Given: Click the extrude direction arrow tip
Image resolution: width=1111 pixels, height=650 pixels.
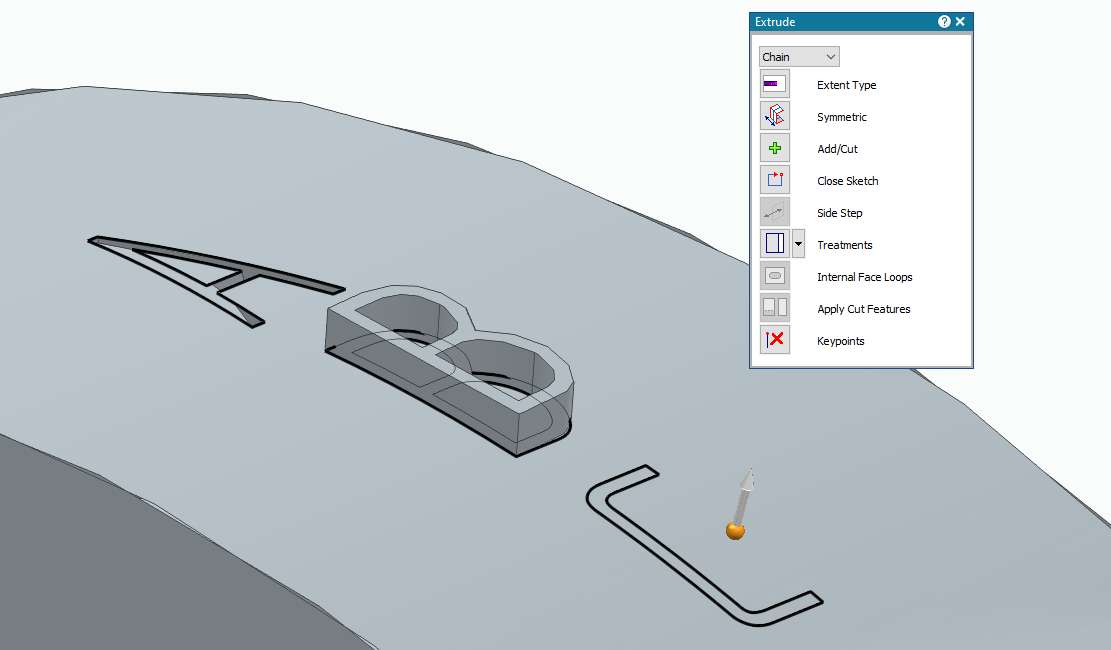Looking at the screenshot, I should pos(748,480).
